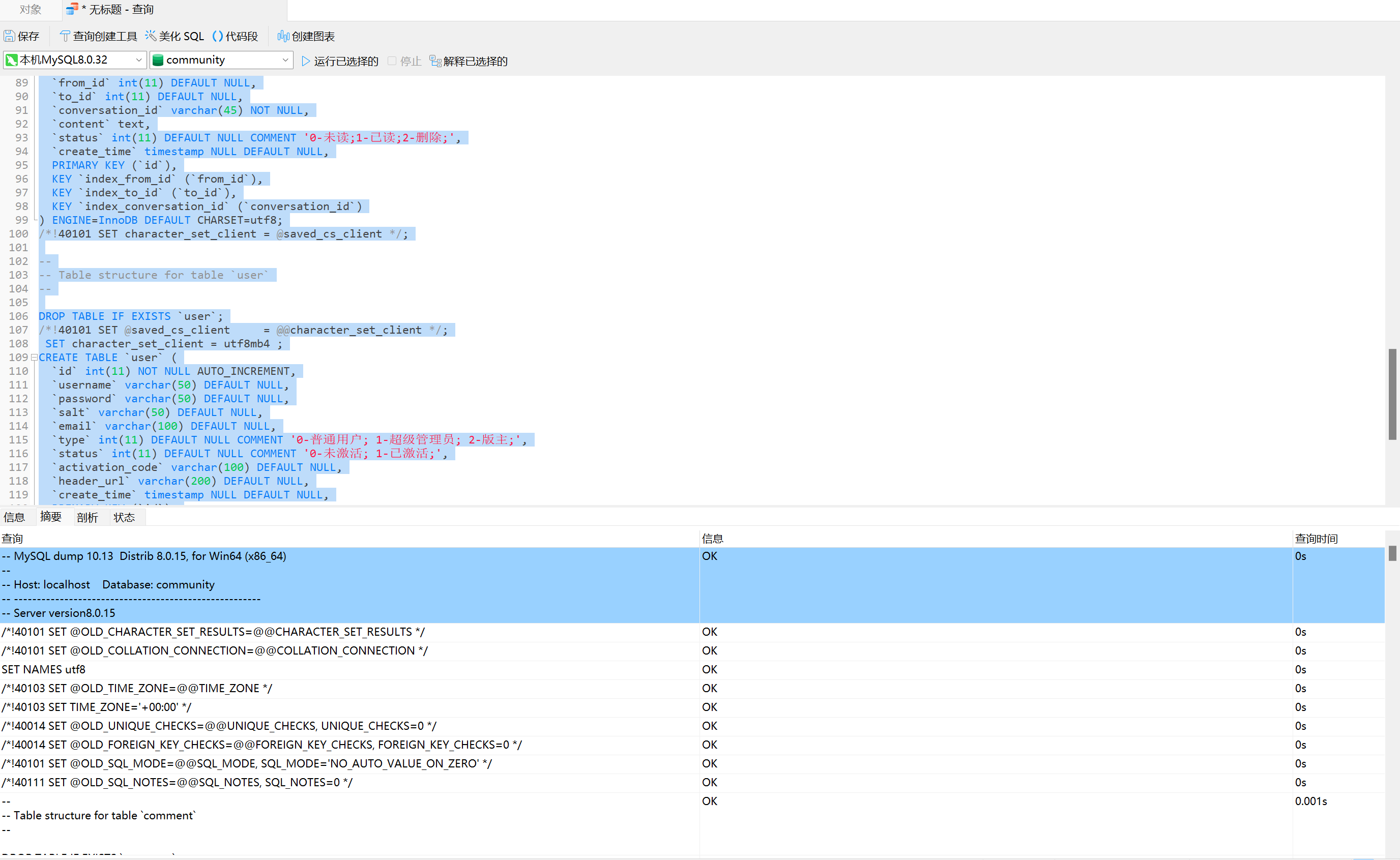The width and height of the screenshot is (1400, 860).
Task: Click line 98 KEY index_conversation_id
Action: pyautogui.click(x=207, y=206)
